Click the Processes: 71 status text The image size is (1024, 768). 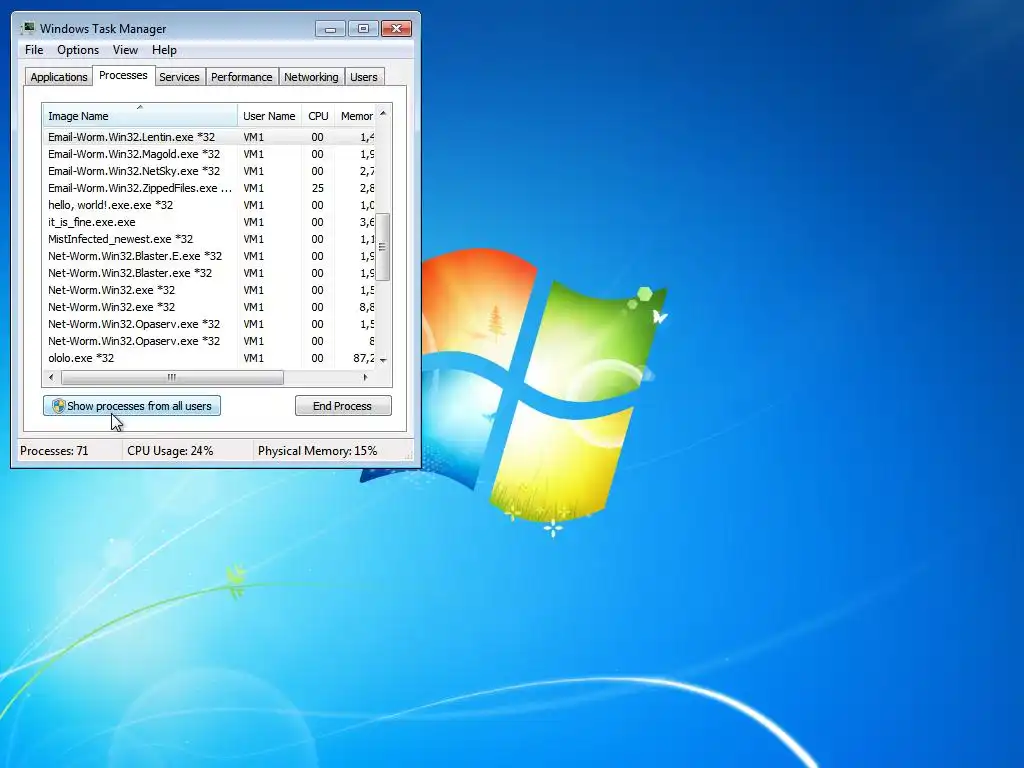pos(54,451)
